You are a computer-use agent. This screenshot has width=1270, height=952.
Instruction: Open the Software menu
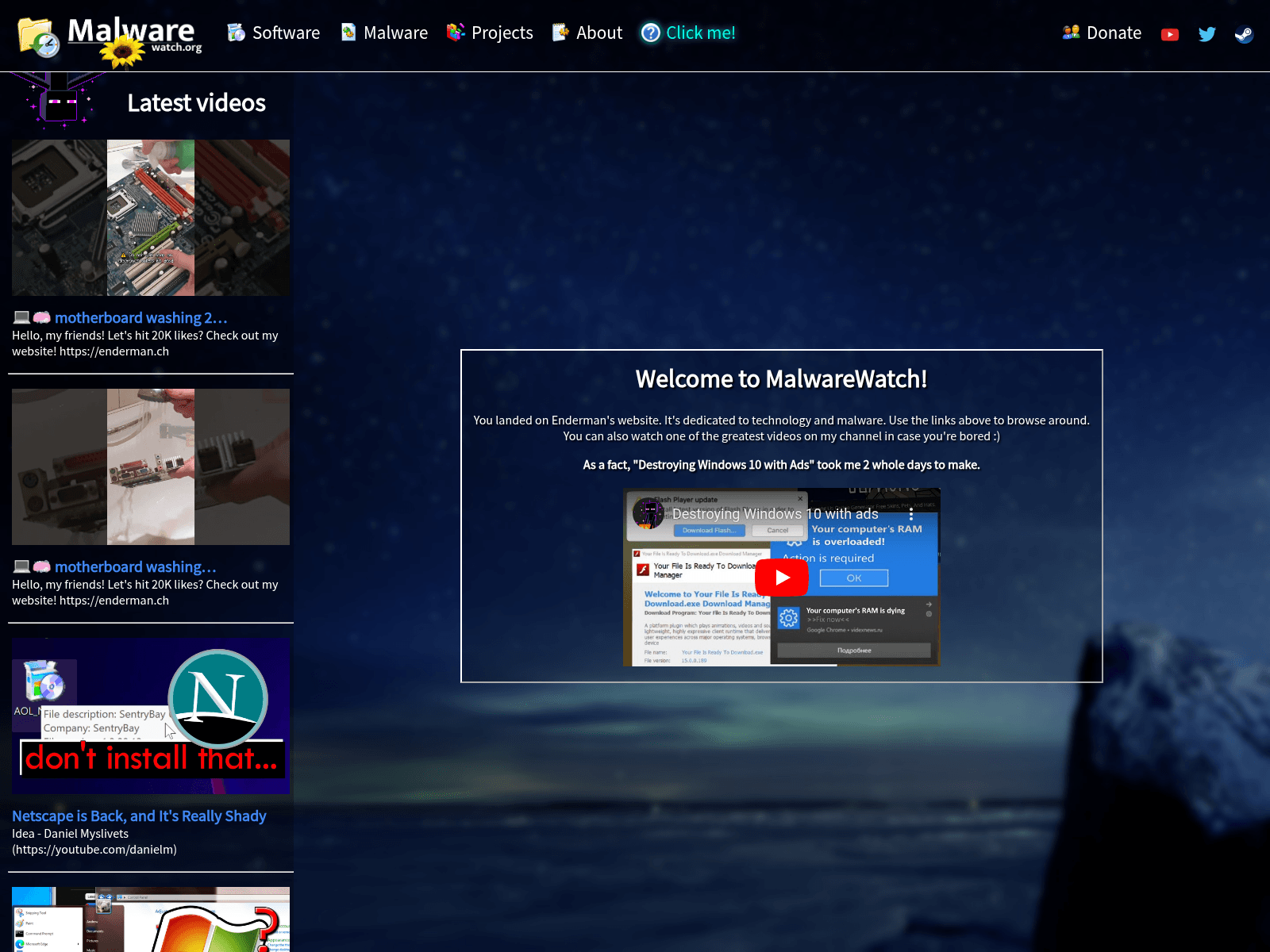point(286,33)
